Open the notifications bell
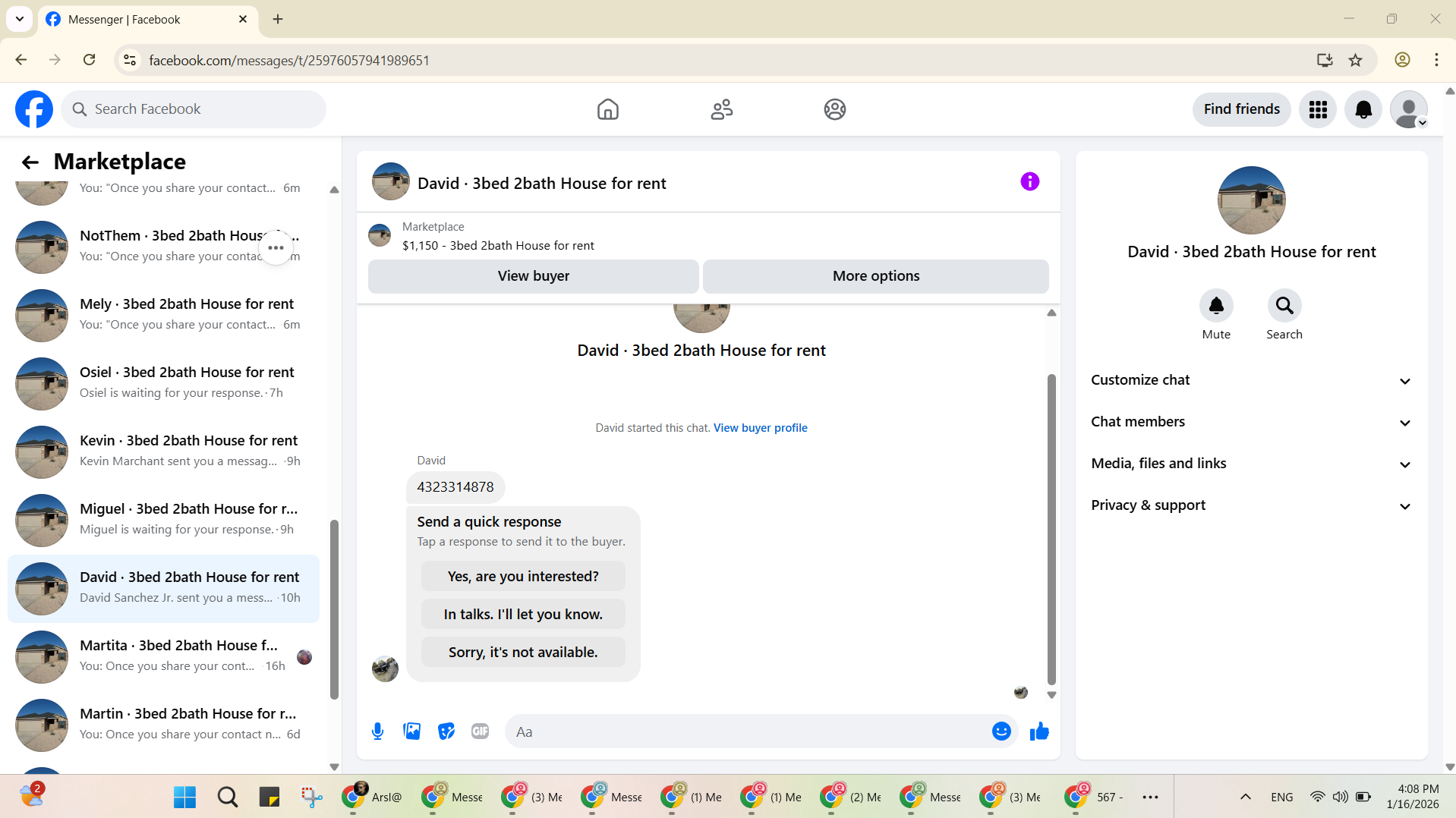 [1363, 109]
